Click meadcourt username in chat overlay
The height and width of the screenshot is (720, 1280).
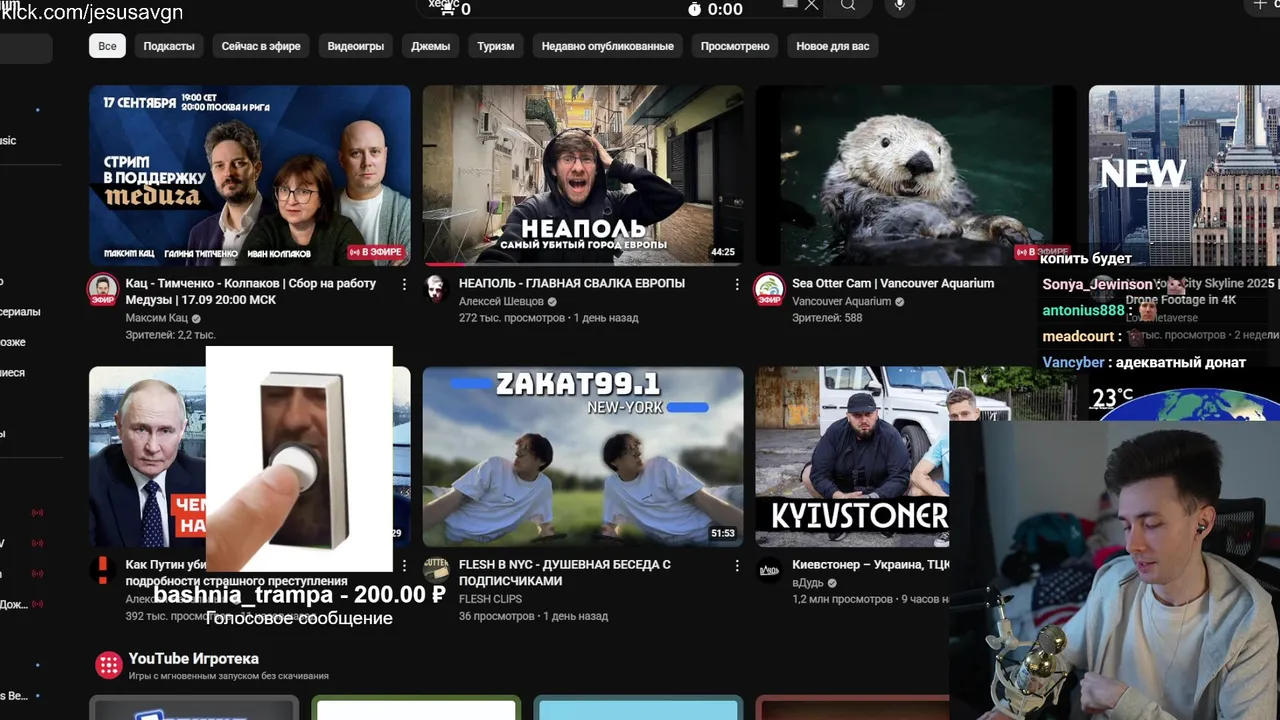[1078, 337]
